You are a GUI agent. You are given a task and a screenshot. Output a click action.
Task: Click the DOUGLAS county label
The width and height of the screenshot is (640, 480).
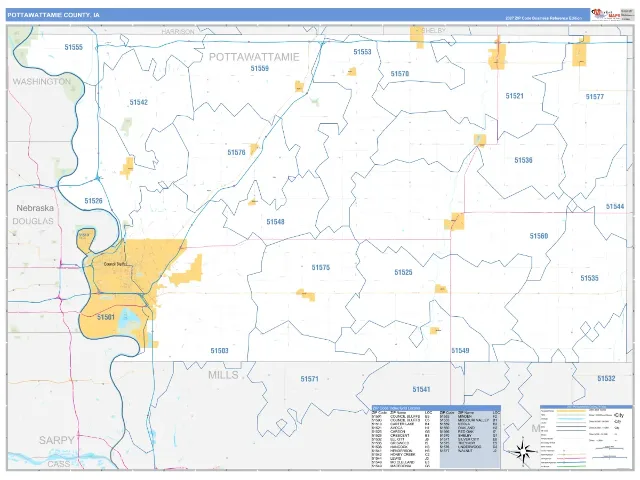point(33,221)
